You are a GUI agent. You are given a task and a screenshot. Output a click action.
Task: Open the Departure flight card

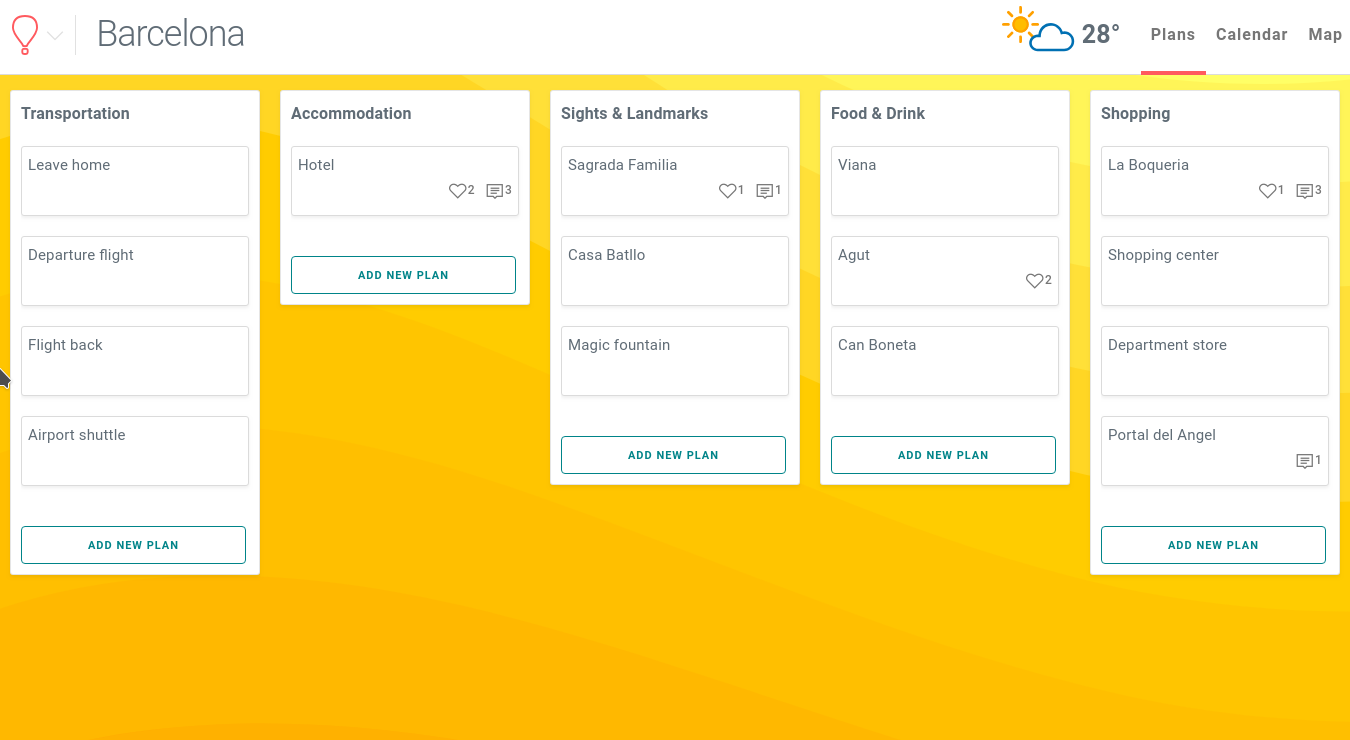(x=135, y=270)
